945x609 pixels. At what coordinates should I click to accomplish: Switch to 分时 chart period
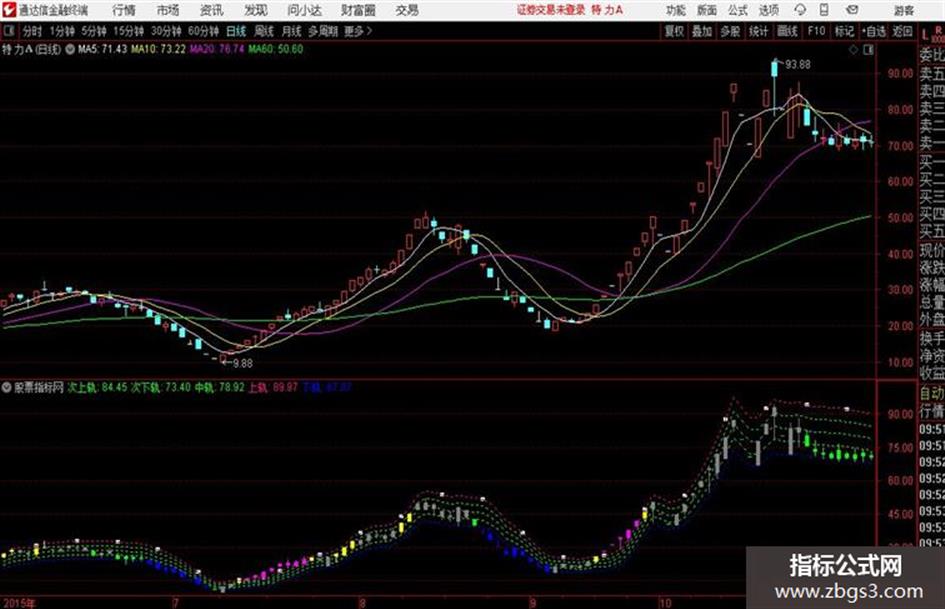33,31
